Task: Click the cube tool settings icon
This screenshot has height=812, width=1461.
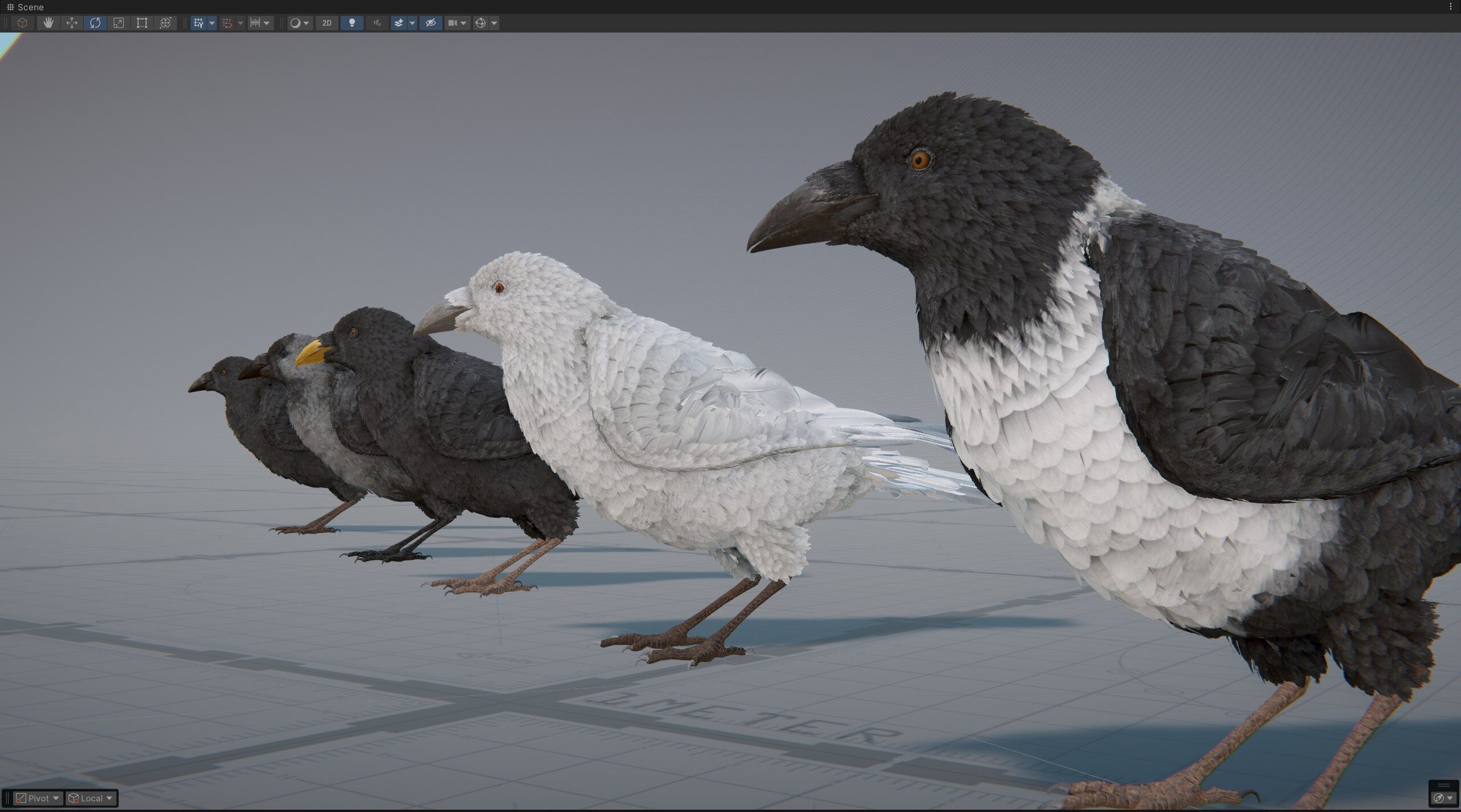Action: 22,23
